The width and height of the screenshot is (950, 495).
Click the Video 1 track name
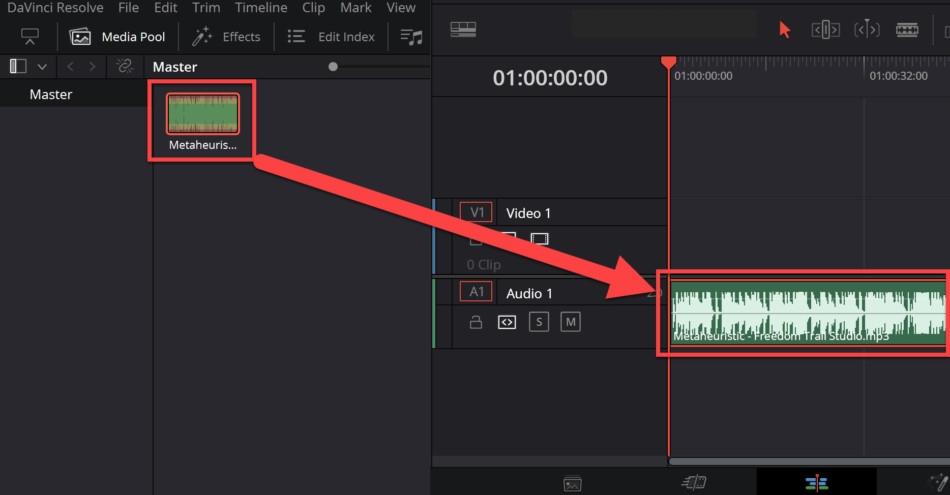528,213
